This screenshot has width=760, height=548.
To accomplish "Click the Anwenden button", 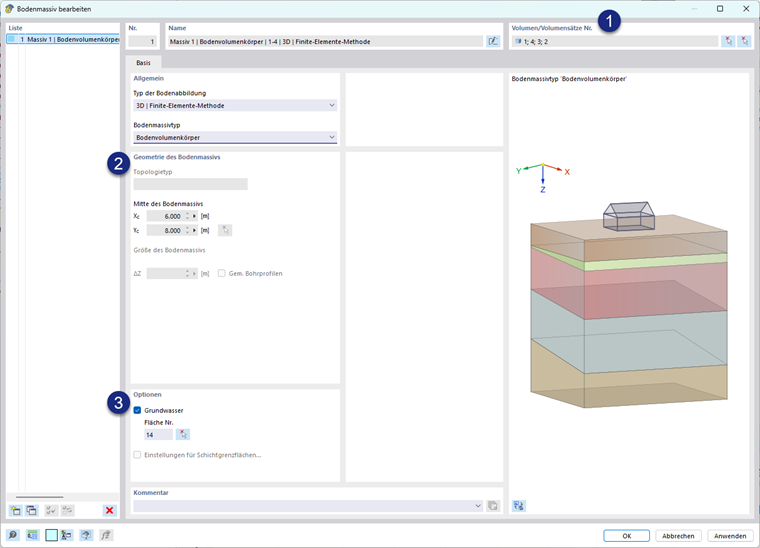I will click(x=730, y=535).
